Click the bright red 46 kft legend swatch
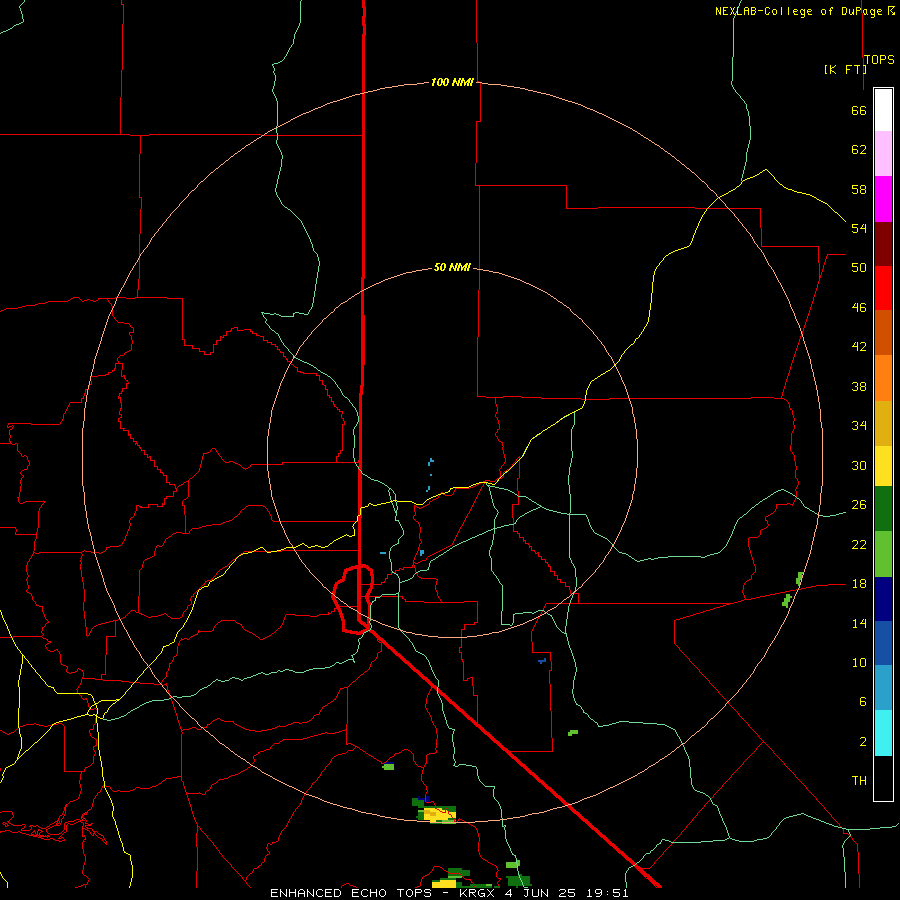Image resolution: width=900 pixels, height=900 pixels. [x=883, y=288]
